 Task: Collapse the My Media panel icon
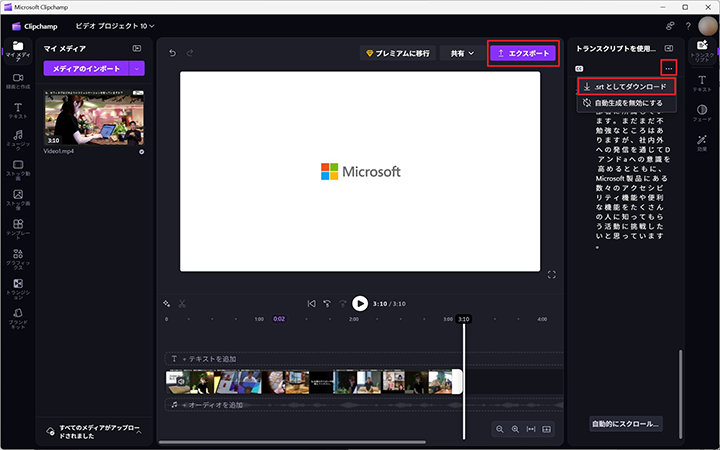(x=137, y=48)
